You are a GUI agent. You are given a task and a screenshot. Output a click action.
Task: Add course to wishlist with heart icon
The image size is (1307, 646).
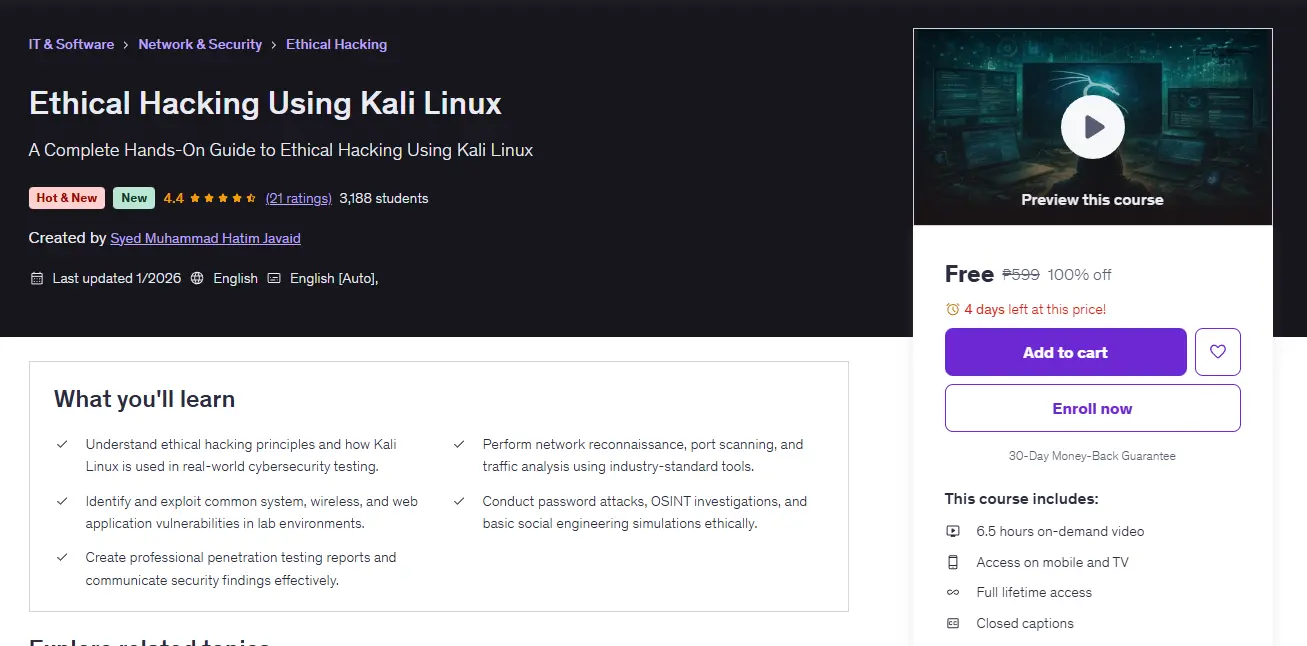click(x=1217, y=352)
